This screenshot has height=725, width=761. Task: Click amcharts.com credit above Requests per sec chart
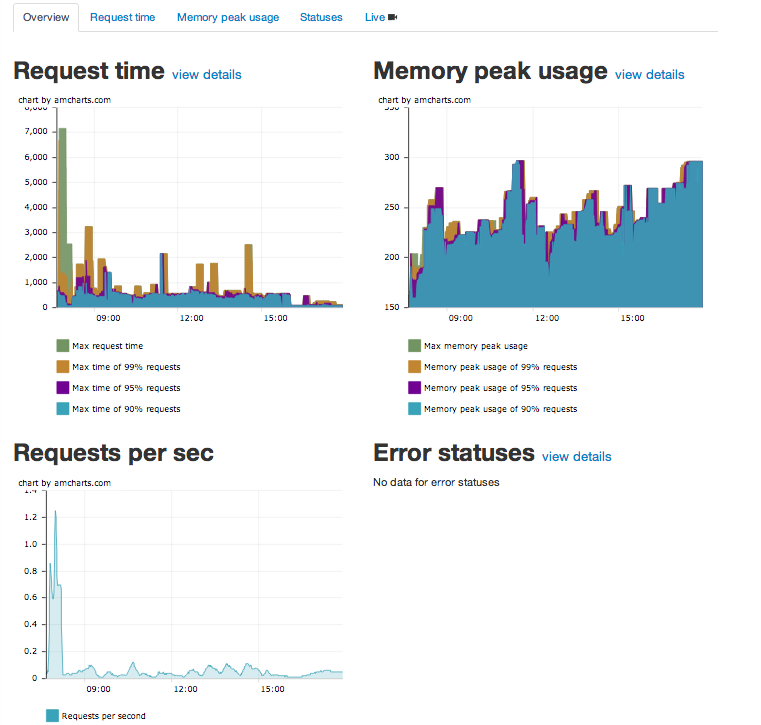[65, 483]
